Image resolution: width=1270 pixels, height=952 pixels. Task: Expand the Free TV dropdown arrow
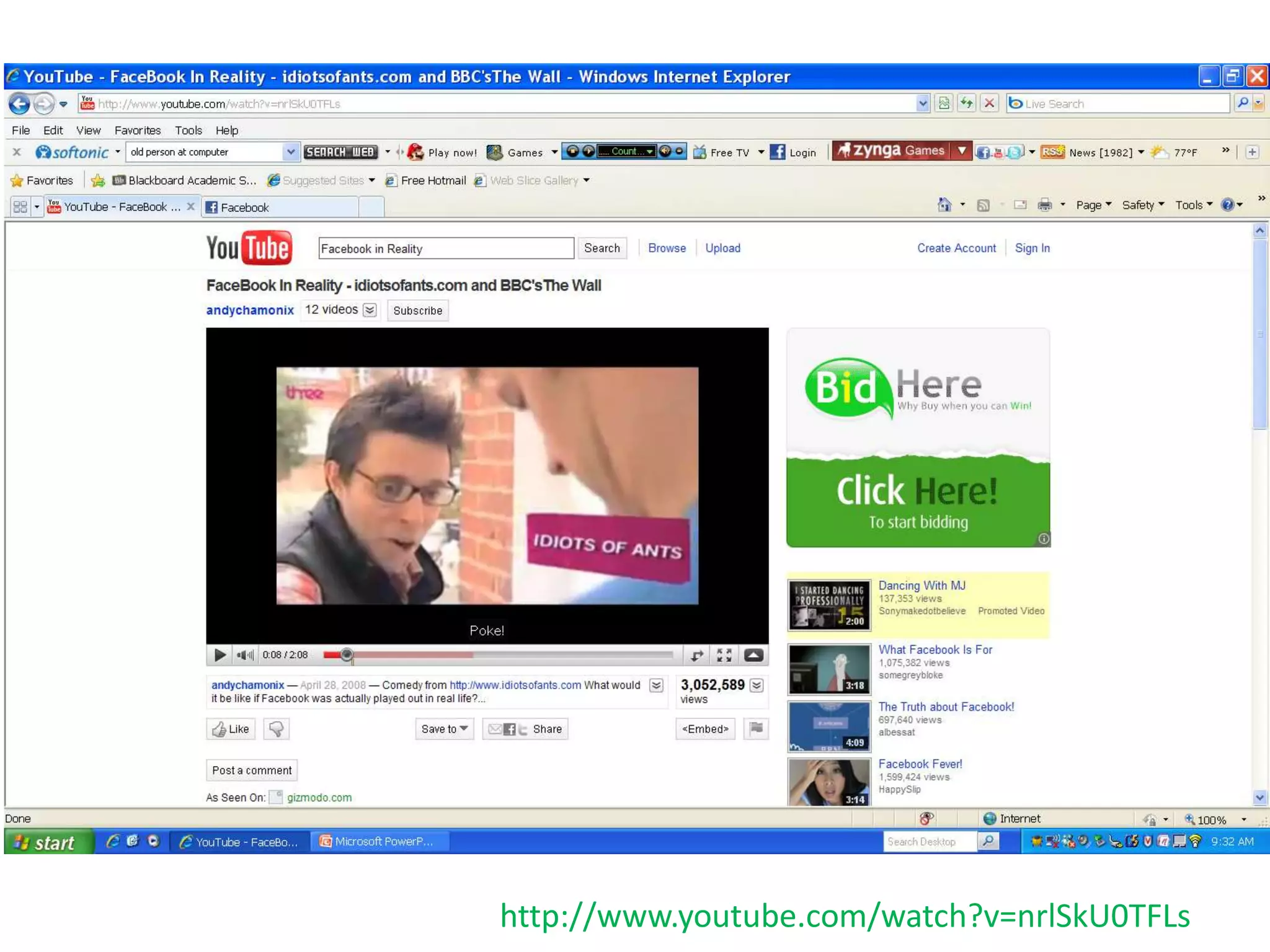761,152
